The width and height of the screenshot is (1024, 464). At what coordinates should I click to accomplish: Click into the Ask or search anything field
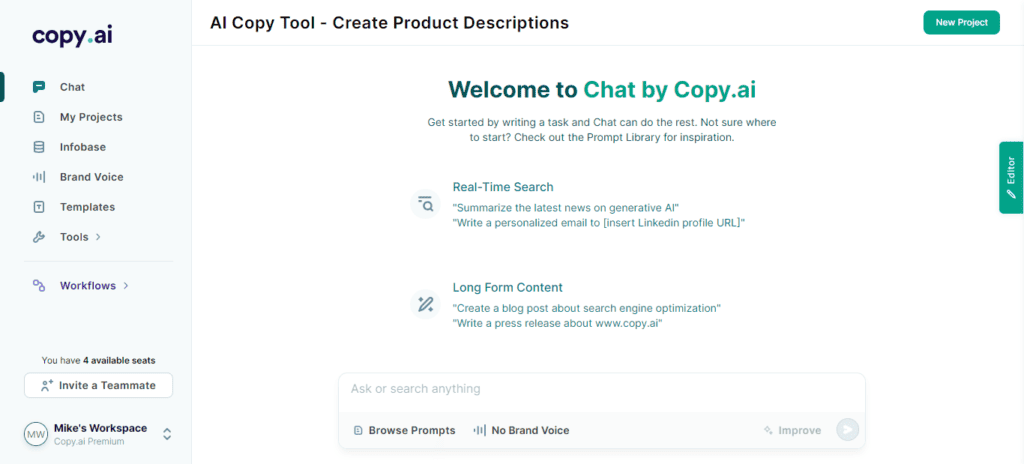tap(601, 389)
